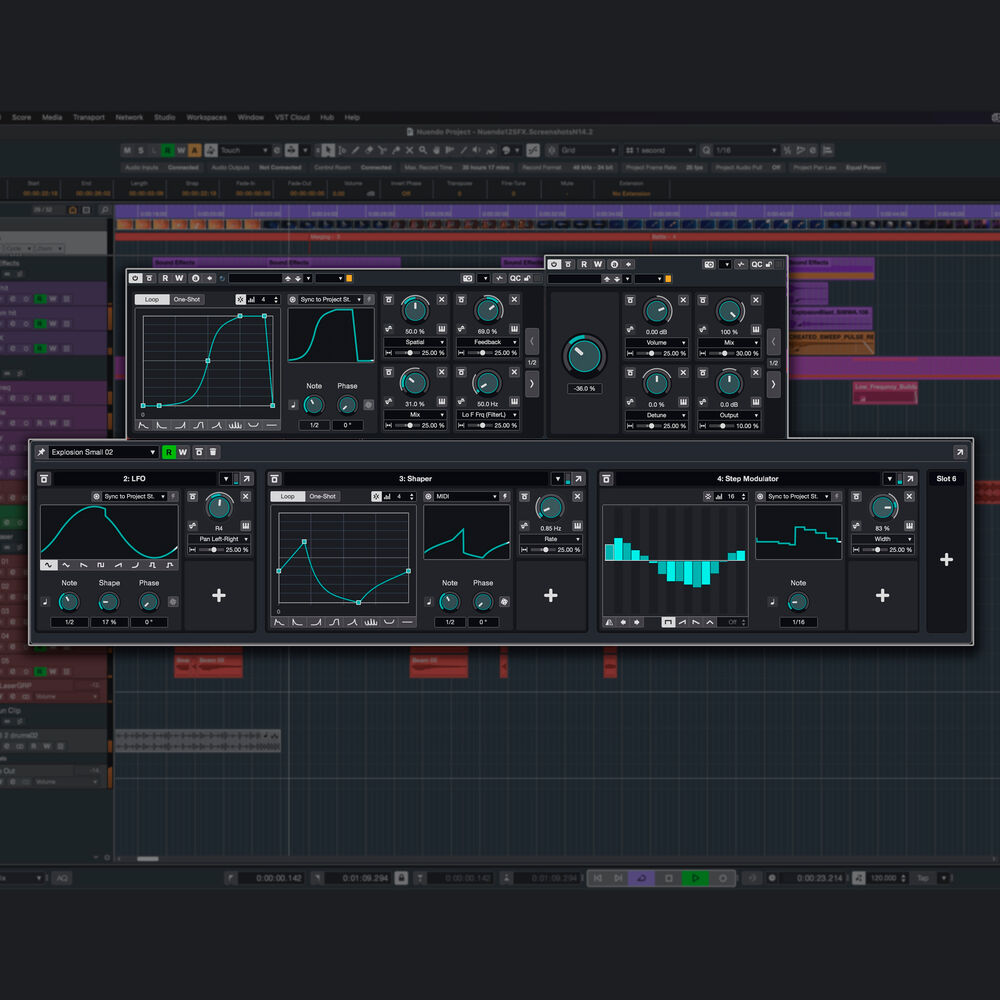Image resolution: width=1000 pixels, height=1000 pixels.
Task: Remove the Feedback modulation with its X
Action: click(513, 300)
